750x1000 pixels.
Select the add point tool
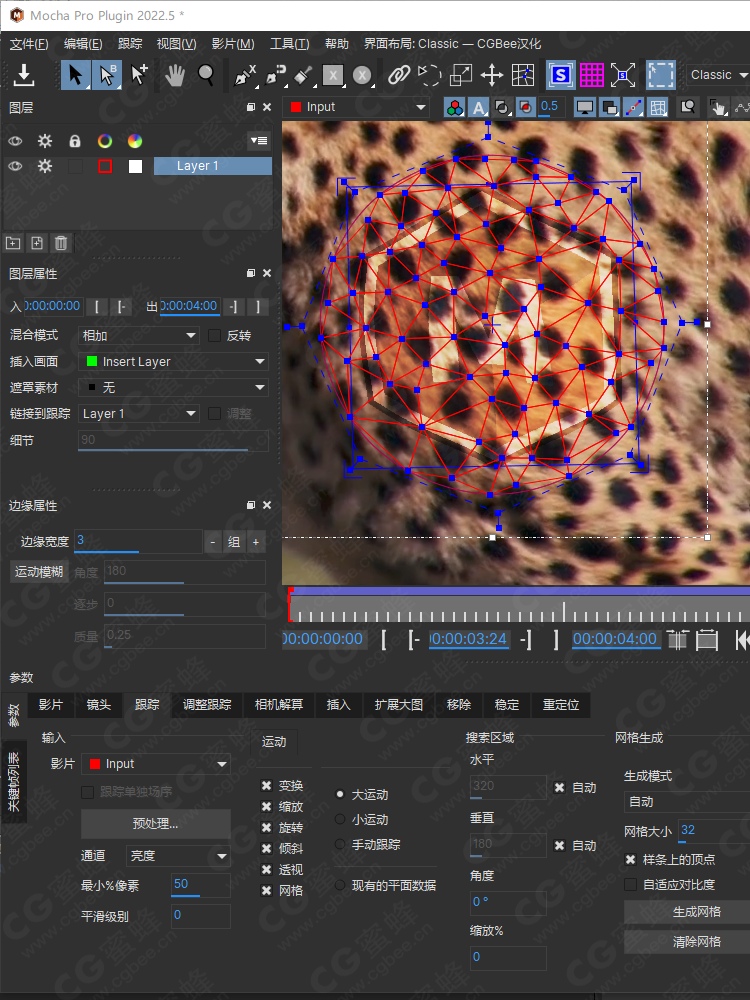[138, 75]
